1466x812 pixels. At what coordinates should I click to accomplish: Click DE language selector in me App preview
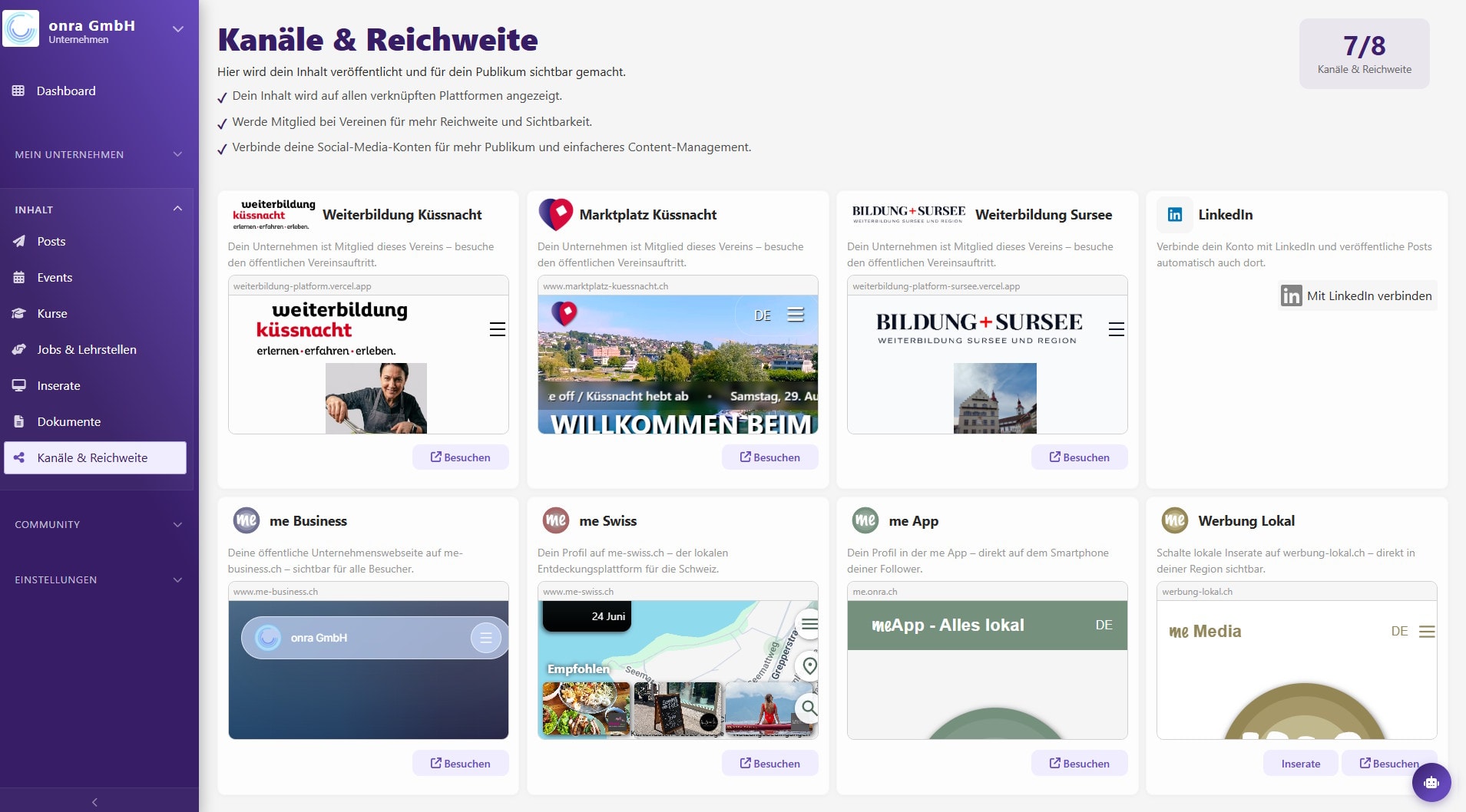click(x=1104, y=625)
